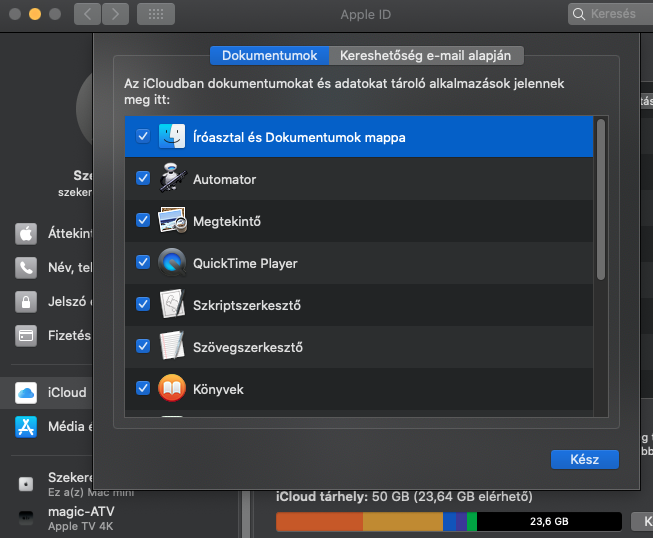
Task: Click the Automator robot icon
Action: click(172, 178)
